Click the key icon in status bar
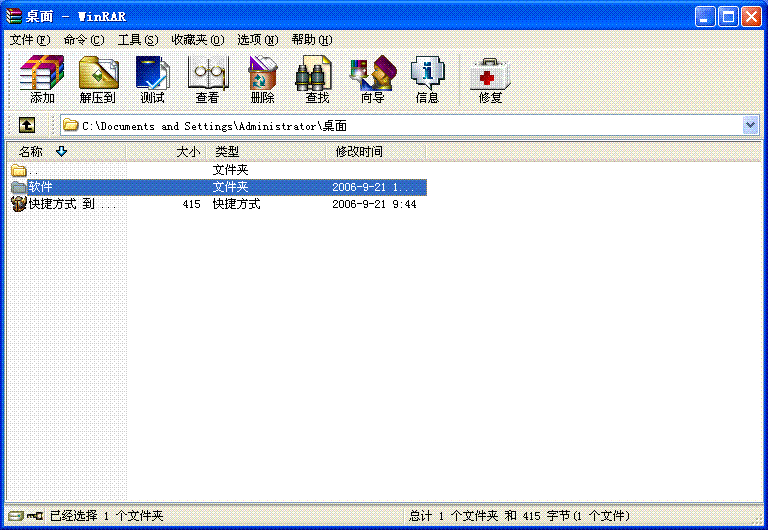 (35, 516)
